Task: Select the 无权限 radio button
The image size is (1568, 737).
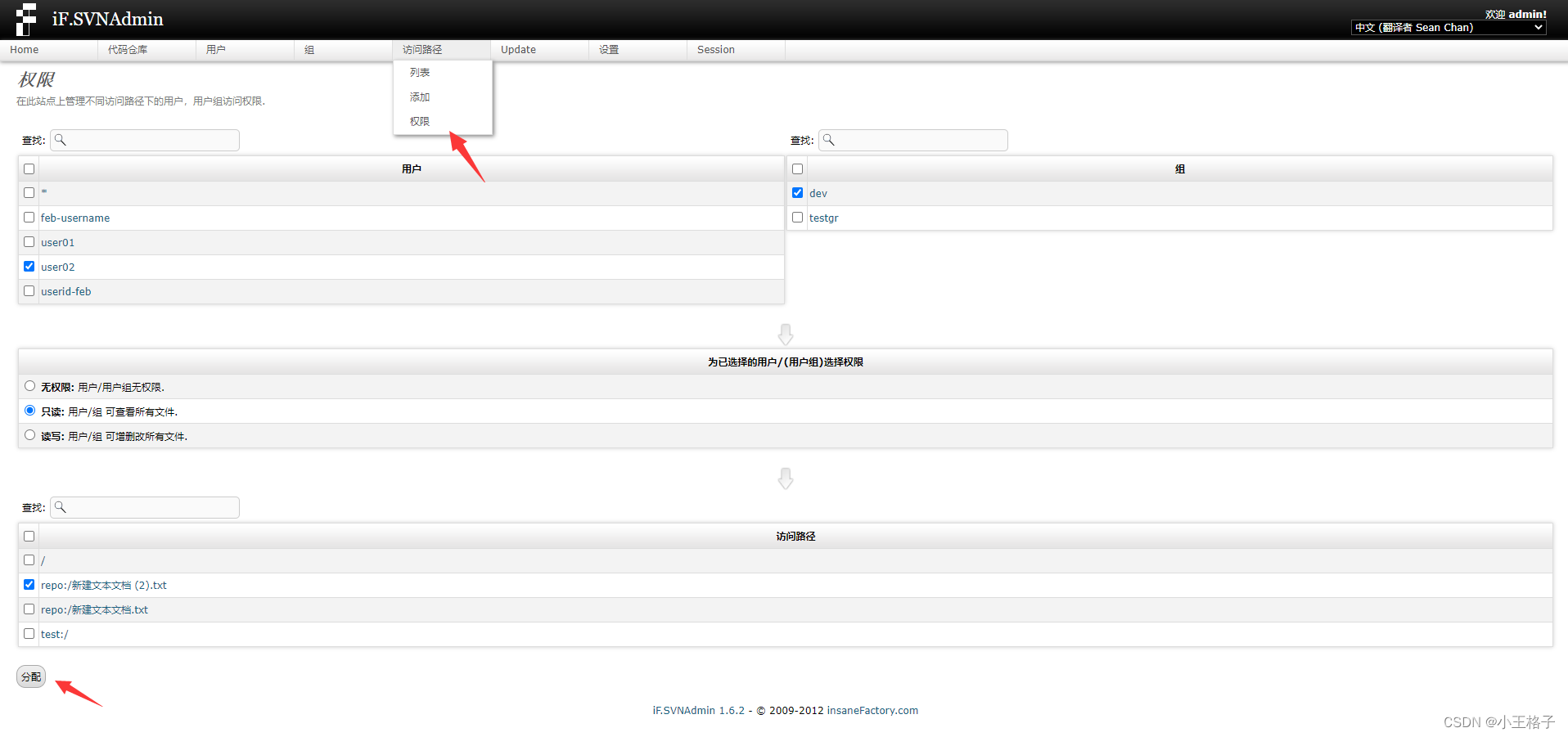Action: (x=30, y=386)
